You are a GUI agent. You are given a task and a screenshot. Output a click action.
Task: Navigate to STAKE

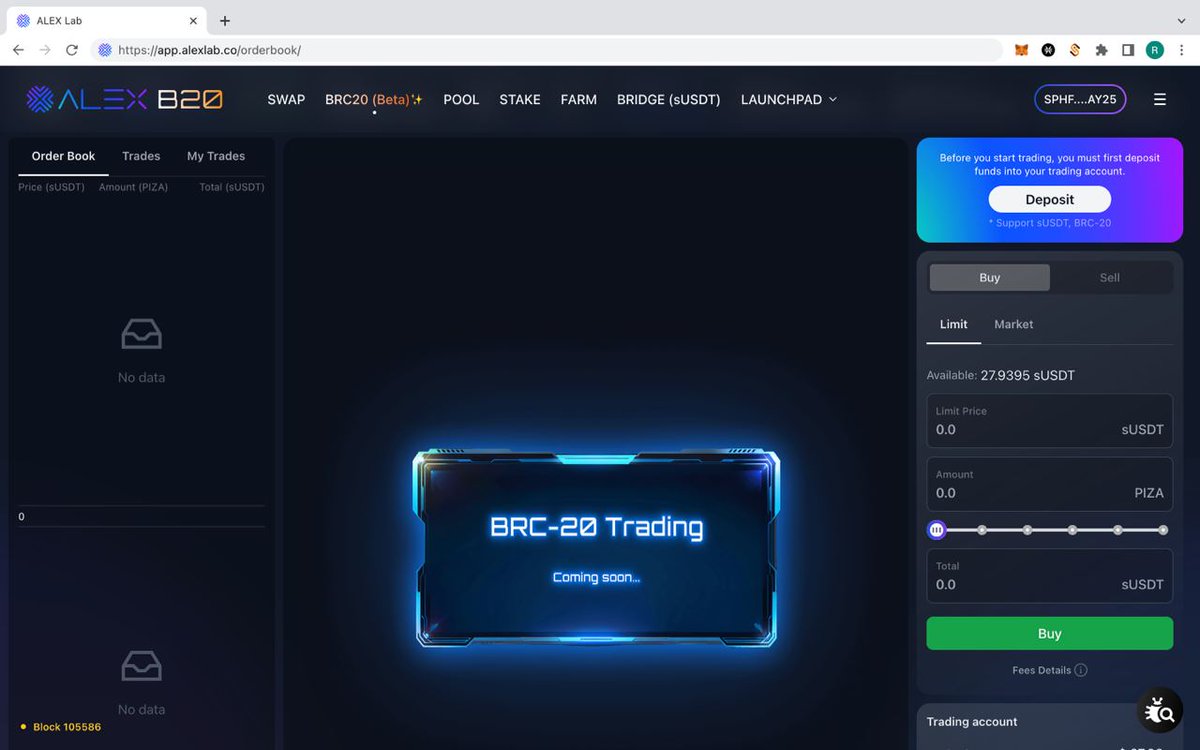[520, 99]
